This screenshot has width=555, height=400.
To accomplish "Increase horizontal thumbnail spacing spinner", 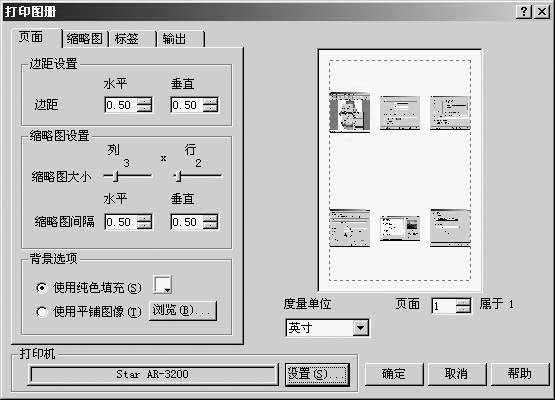I will point(144,218).
